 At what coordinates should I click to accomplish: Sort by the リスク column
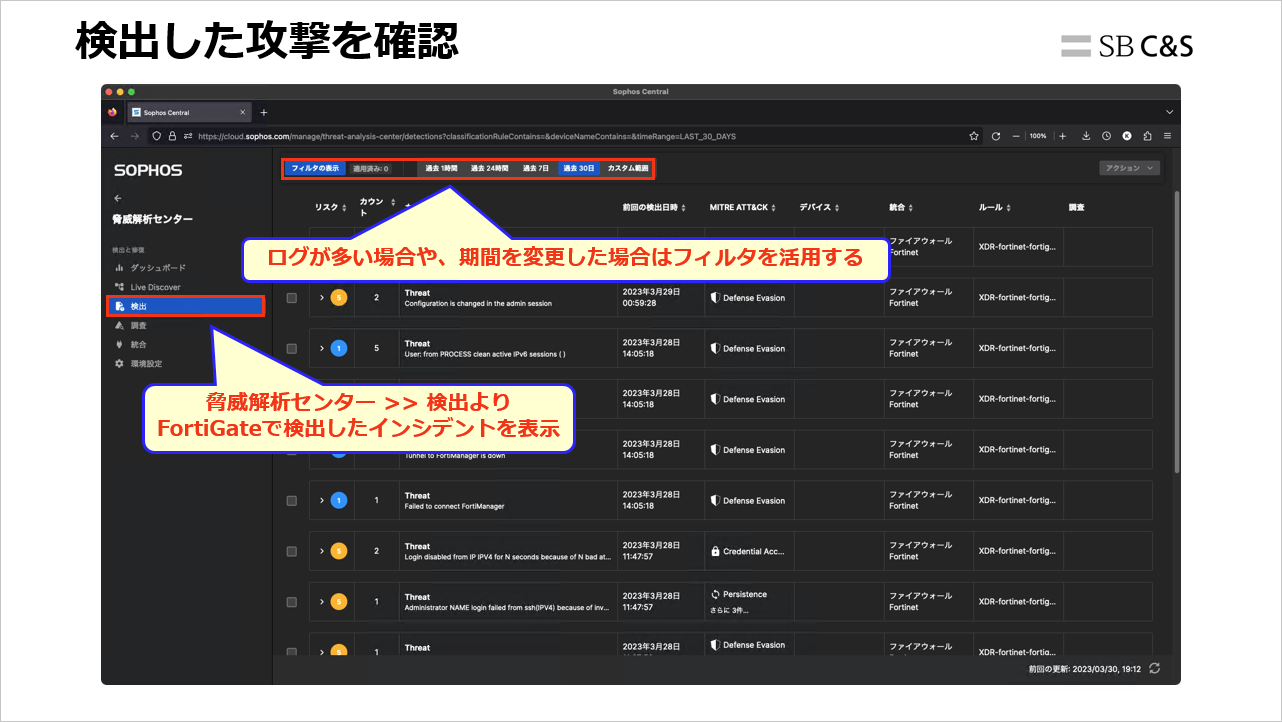[x=331, y=208]
